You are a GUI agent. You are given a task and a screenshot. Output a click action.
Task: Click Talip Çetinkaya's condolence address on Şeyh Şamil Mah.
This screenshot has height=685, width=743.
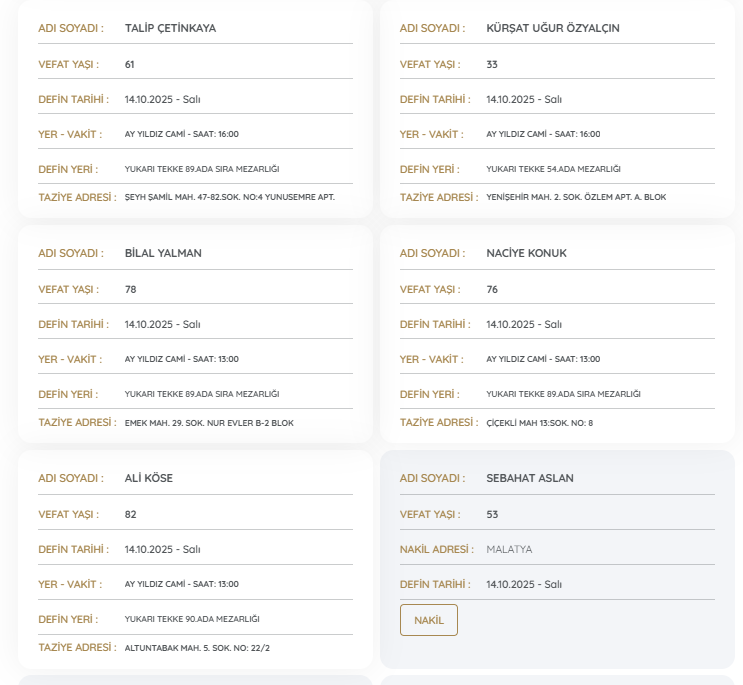point(229,197)
